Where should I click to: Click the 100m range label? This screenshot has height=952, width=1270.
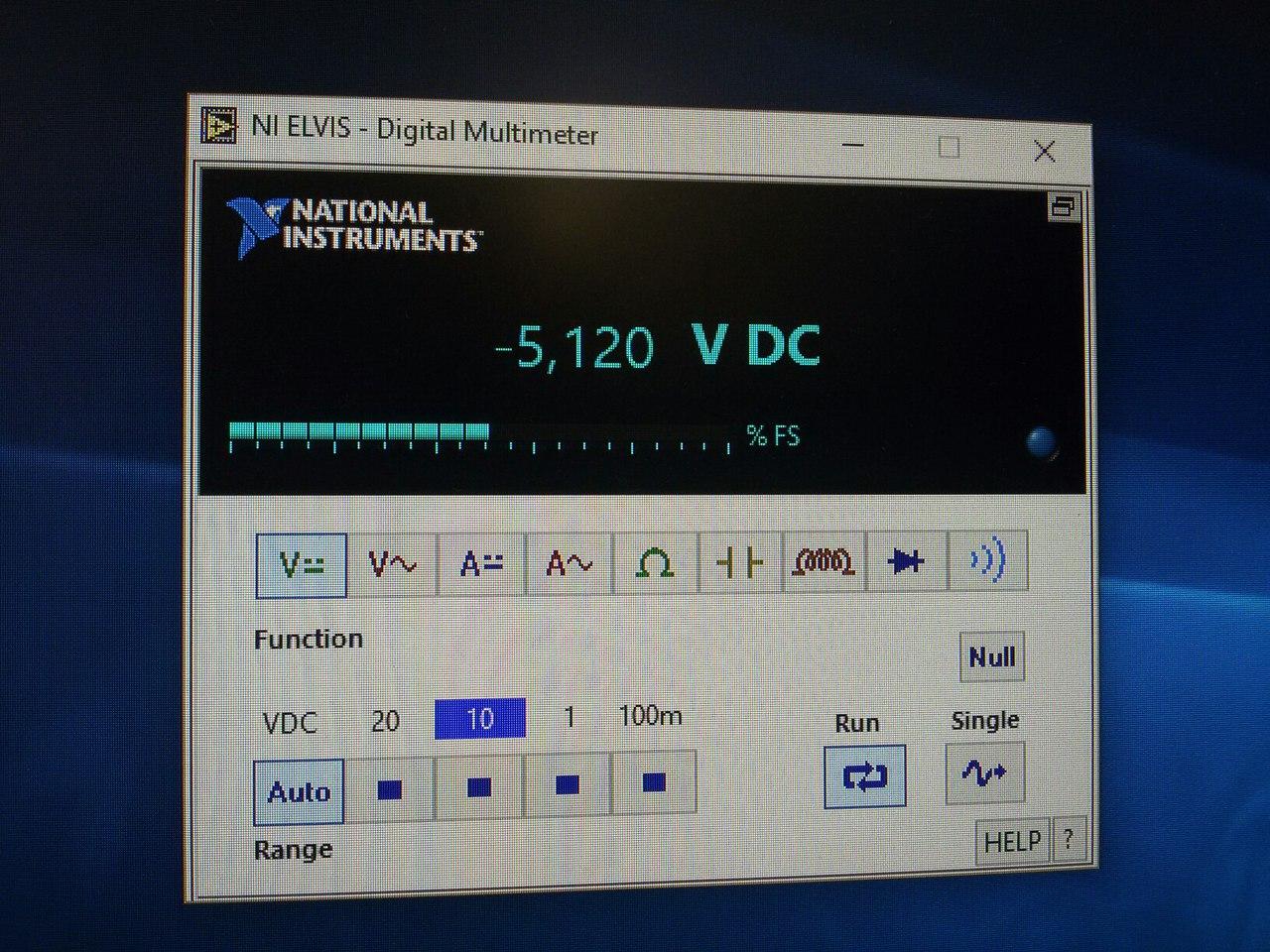click(650, 715)
